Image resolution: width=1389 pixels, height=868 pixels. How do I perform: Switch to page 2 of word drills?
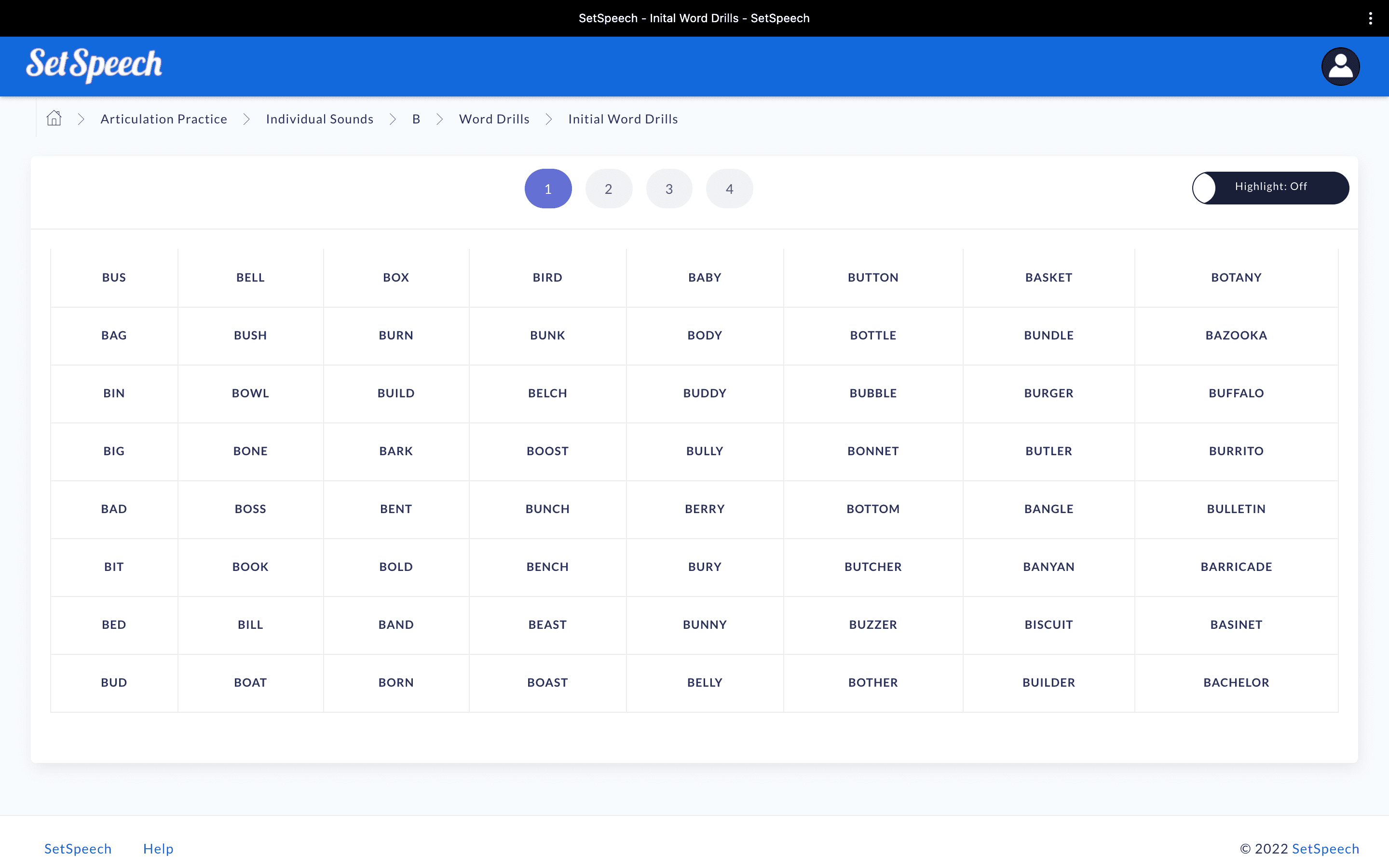(608, 189)
